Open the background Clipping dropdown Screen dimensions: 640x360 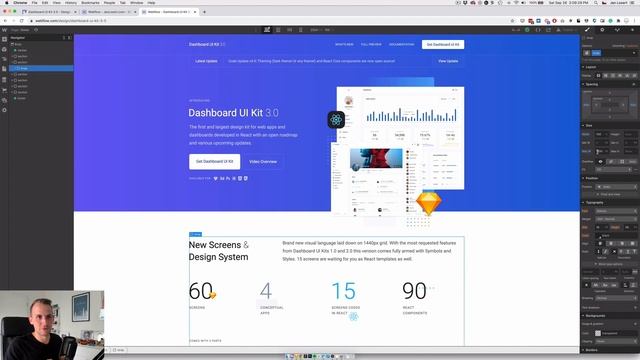(x=616, y=341)
